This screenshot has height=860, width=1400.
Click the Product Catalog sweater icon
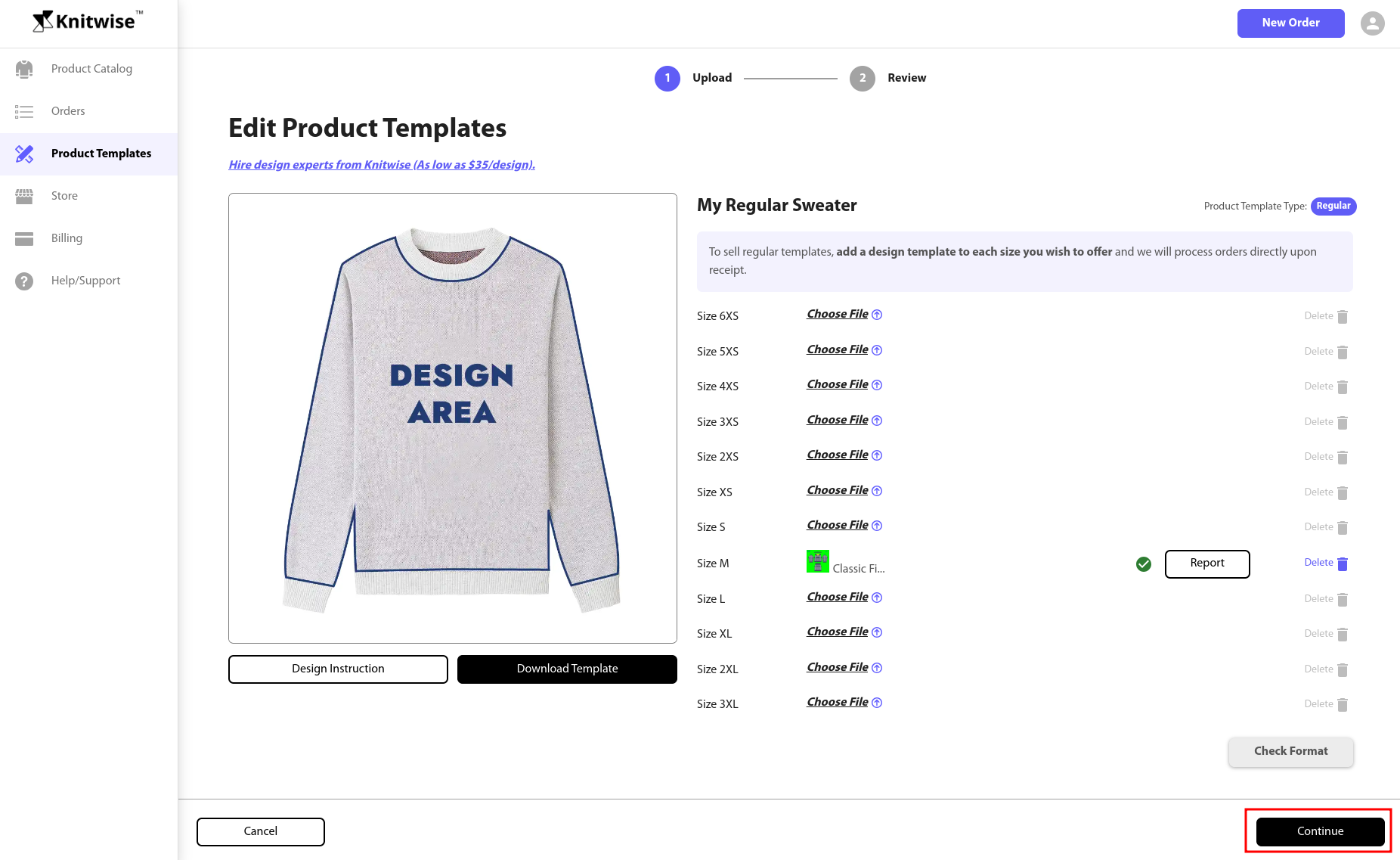point(24,69)
